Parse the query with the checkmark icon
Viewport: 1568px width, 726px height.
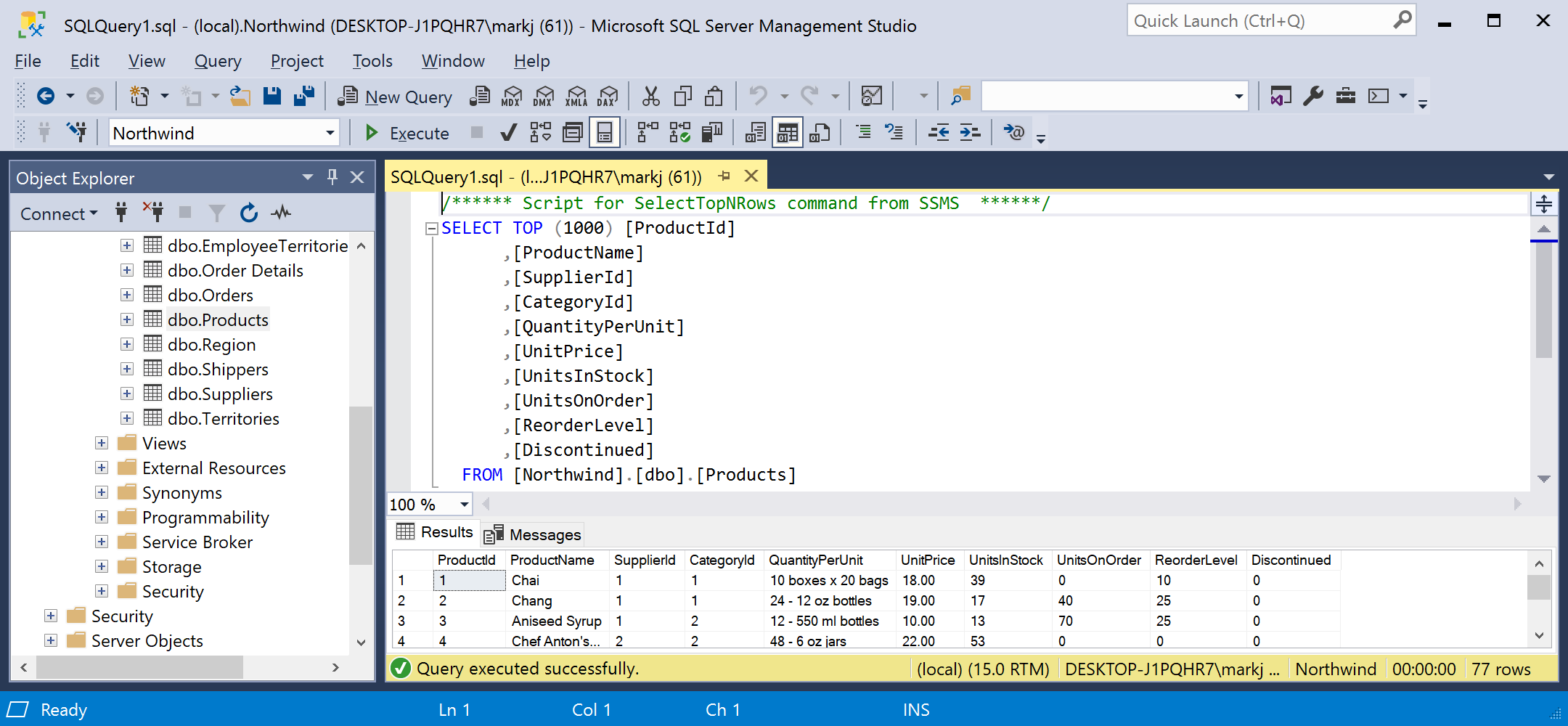(508, 132)
